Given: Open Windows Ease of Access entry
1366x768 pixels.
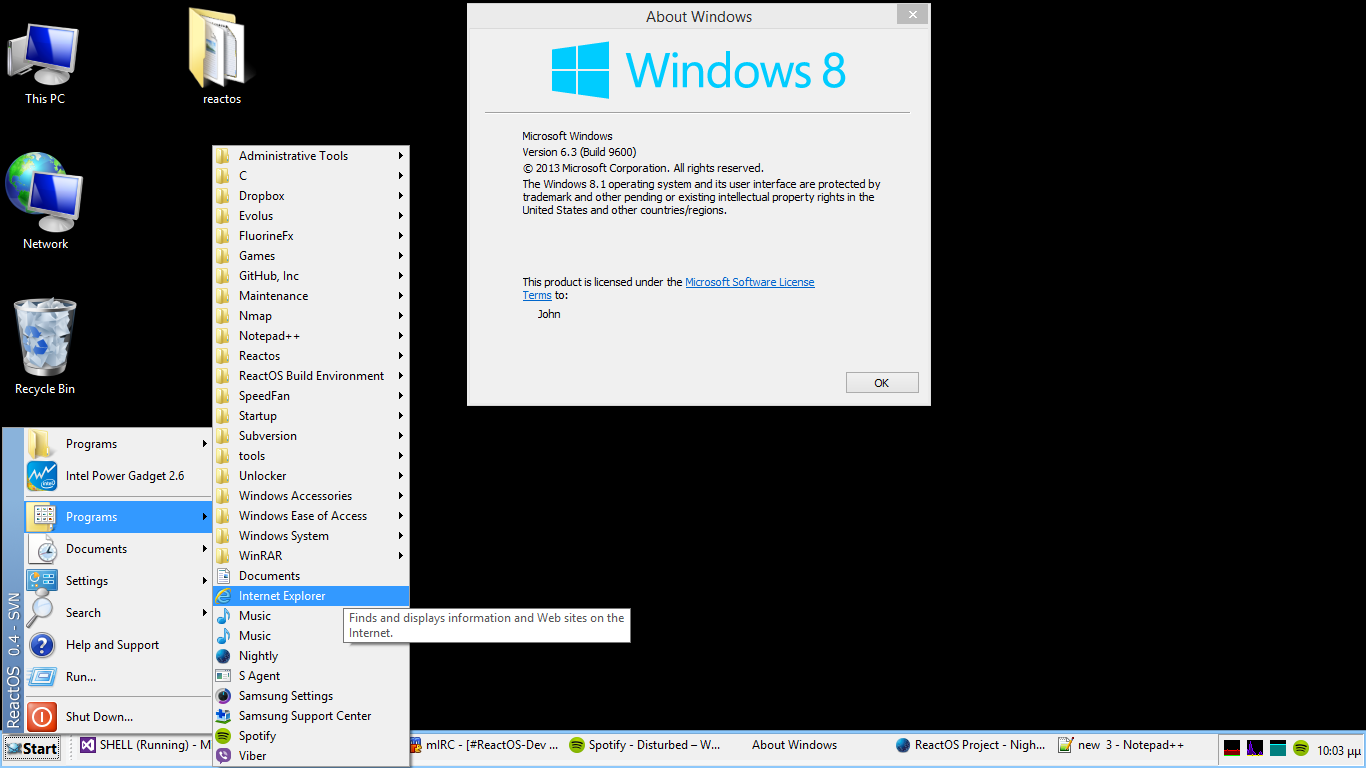Looking at the screenshot, I should click(311, 516).
